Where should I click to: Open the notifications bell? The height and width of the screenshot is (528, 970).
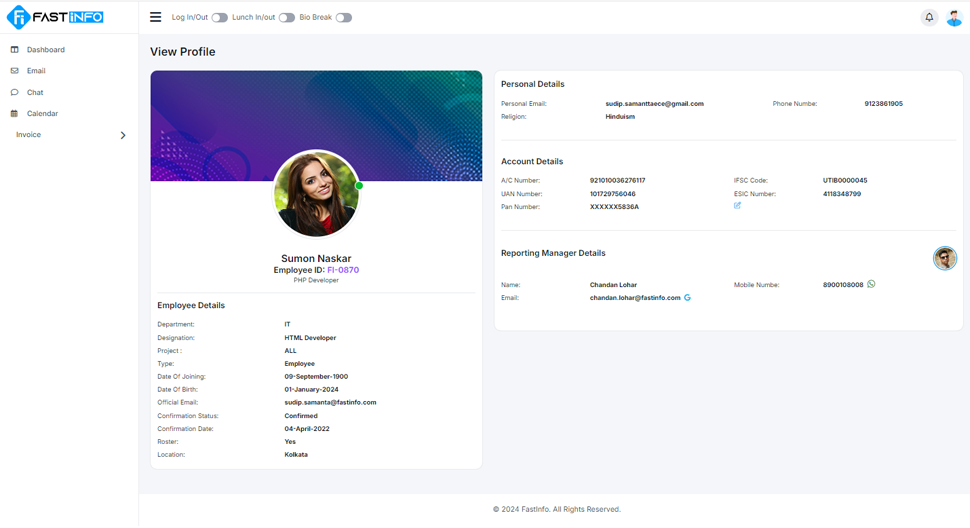coord(929,17)
